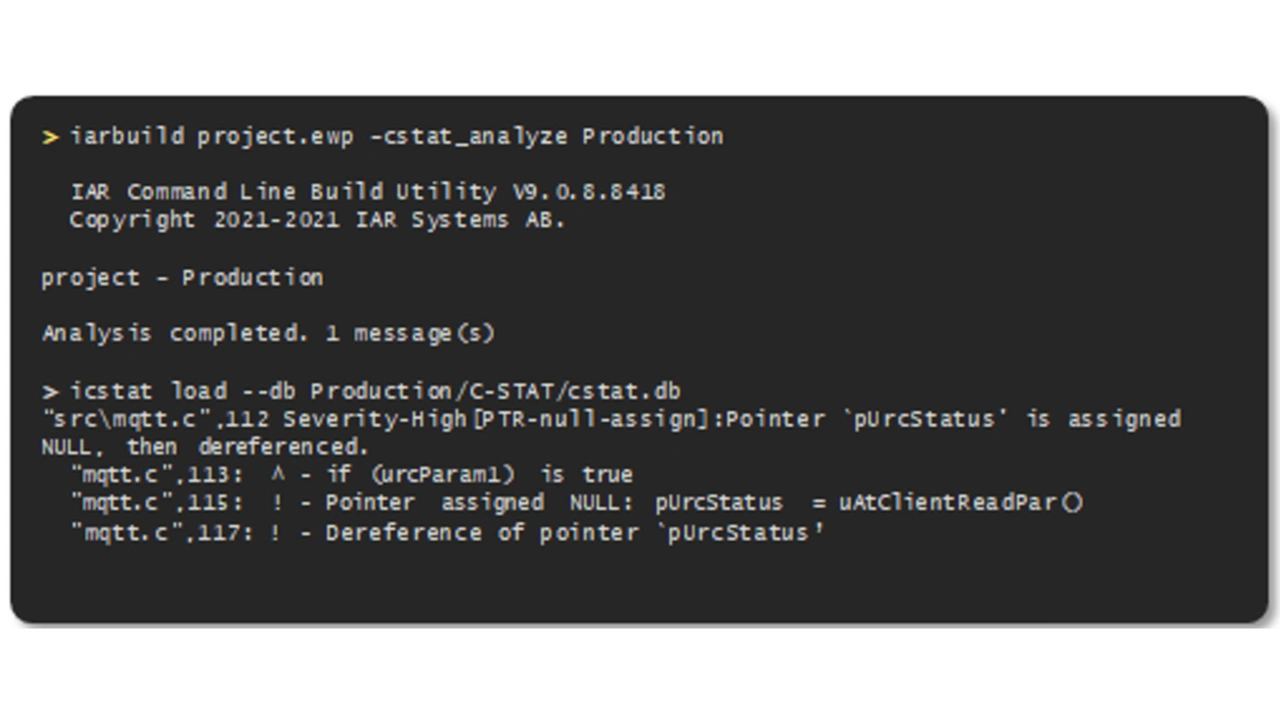Click the "Analysis completed. 1 message(s)" text

[x=268, y=334]
